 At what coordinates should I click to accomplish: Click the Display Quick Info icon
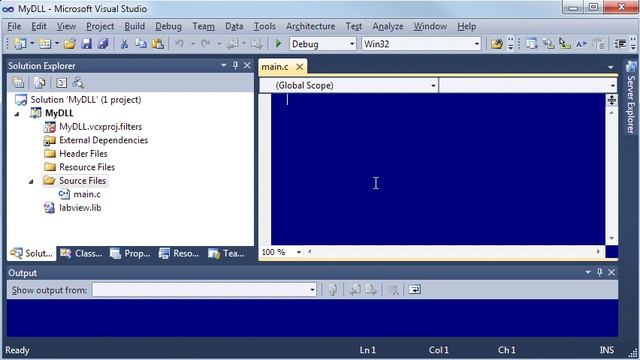(x=565, y=44)
